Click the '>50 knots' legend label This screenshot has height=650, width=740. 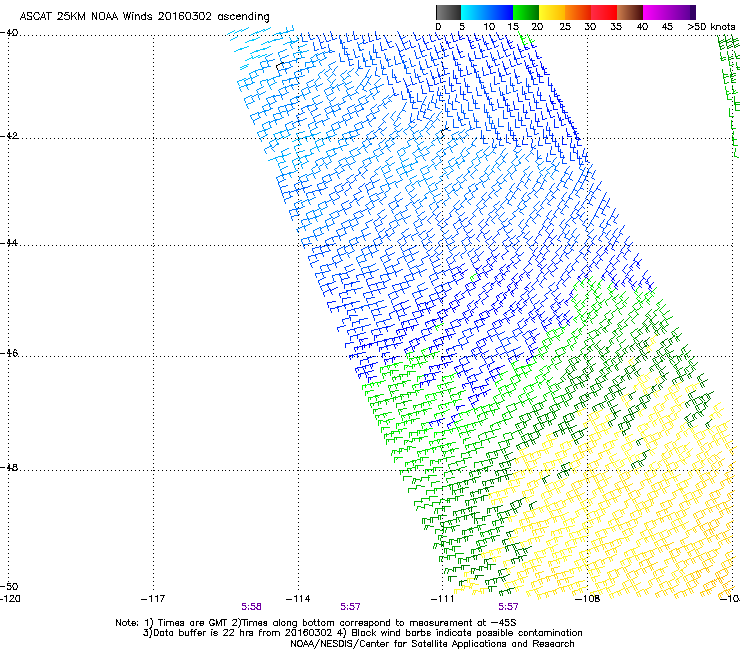pos(711,27)
